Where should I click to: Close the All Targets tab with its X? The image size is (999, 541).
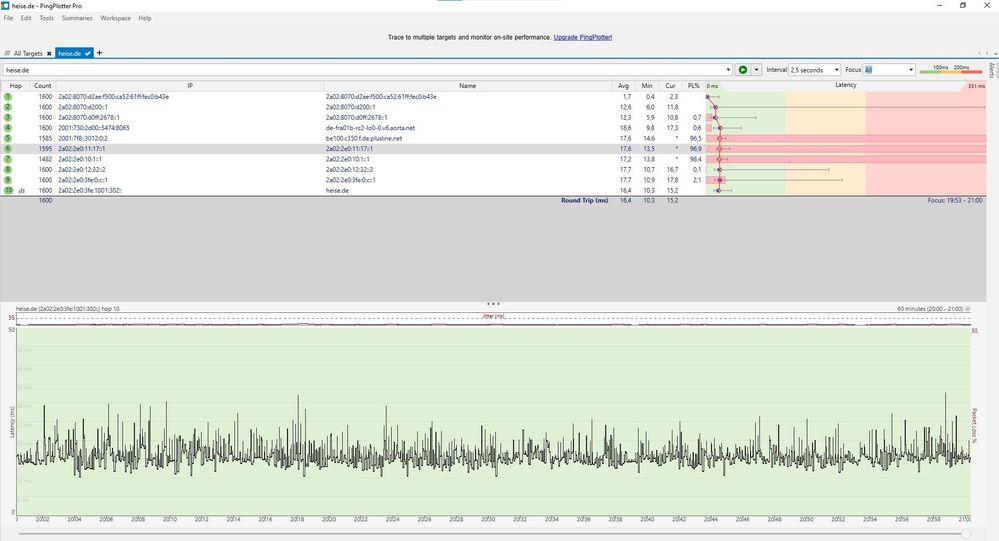click(49, 54)
